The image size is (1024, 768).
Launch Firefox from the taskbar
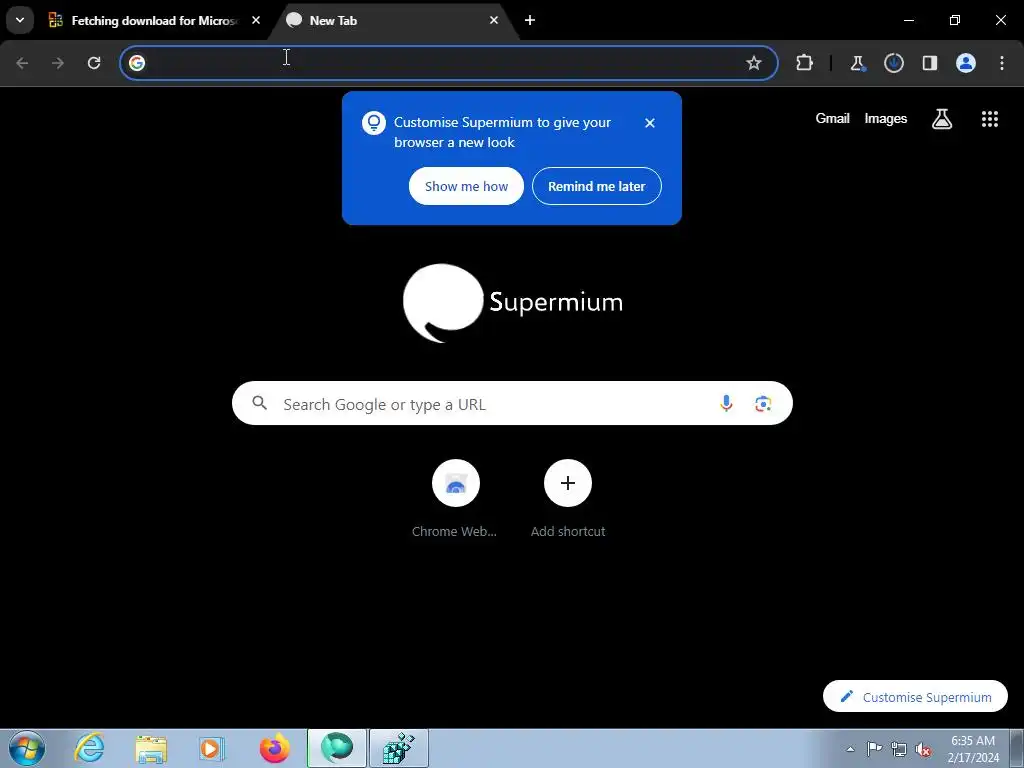pos(274,748)
